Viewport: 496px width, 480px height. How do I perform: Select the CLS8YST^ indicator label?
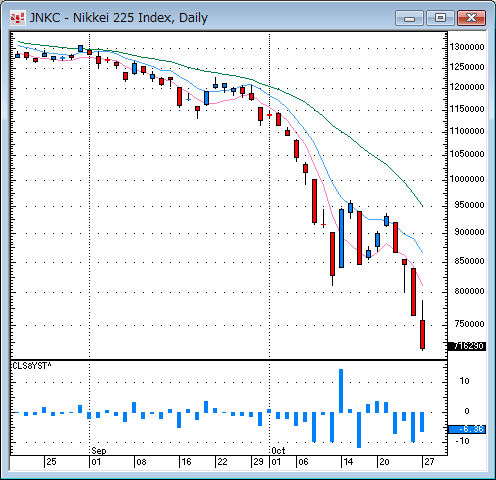pyautogui.click(x=32, y=366)
